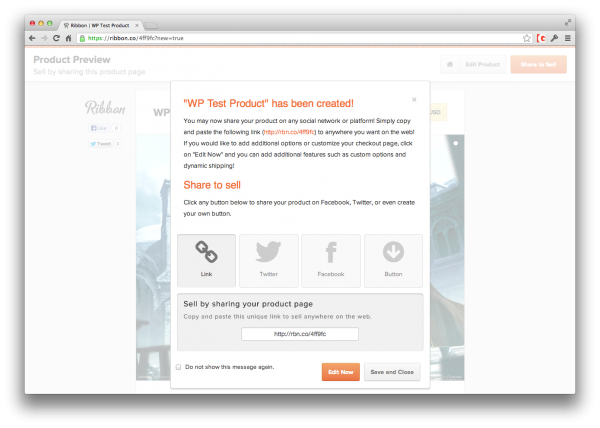Open the wrench extension icon
Screen dimensions: 600x428
[x=554, y=38]
